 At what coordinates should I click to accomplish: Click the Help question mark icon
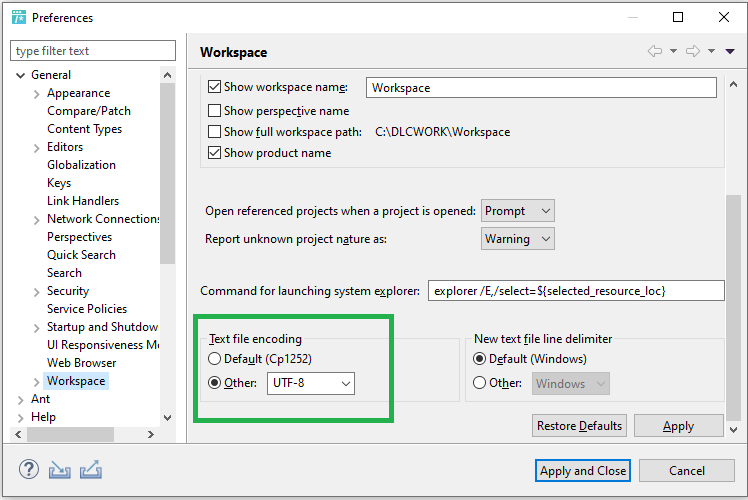(29, 469)
